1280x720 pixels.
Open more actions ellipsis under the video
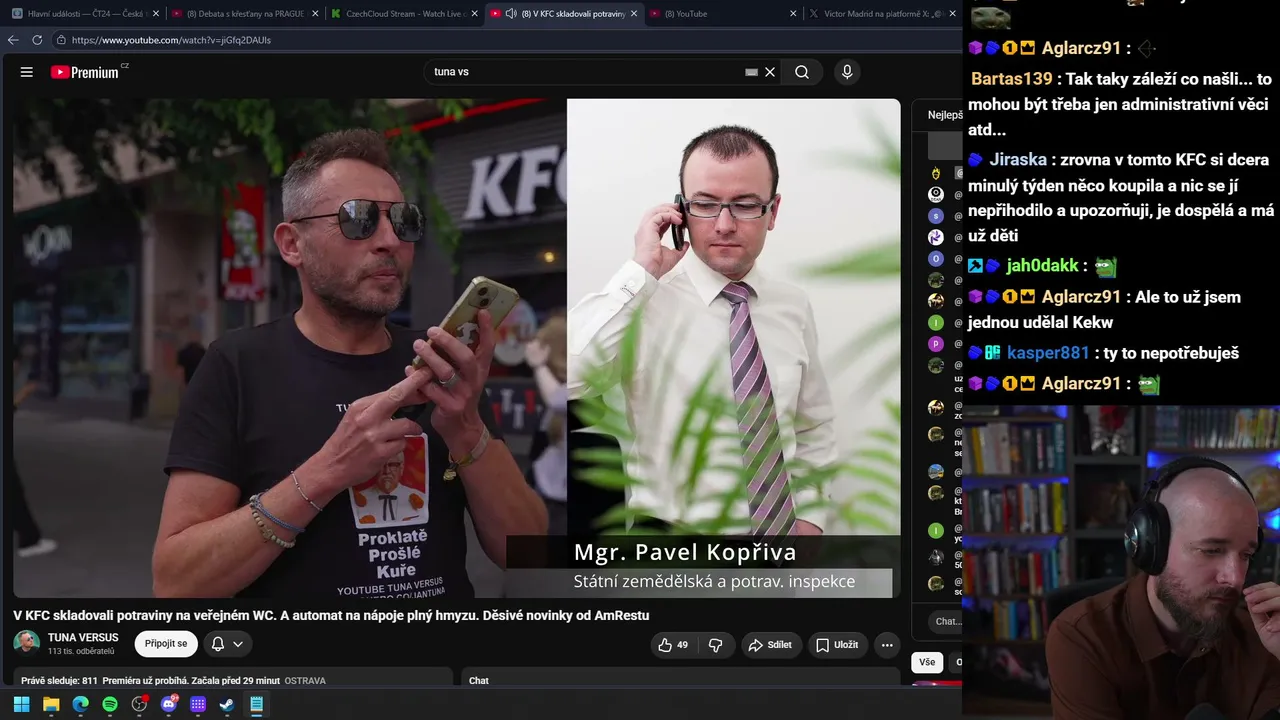click(887, 645)
